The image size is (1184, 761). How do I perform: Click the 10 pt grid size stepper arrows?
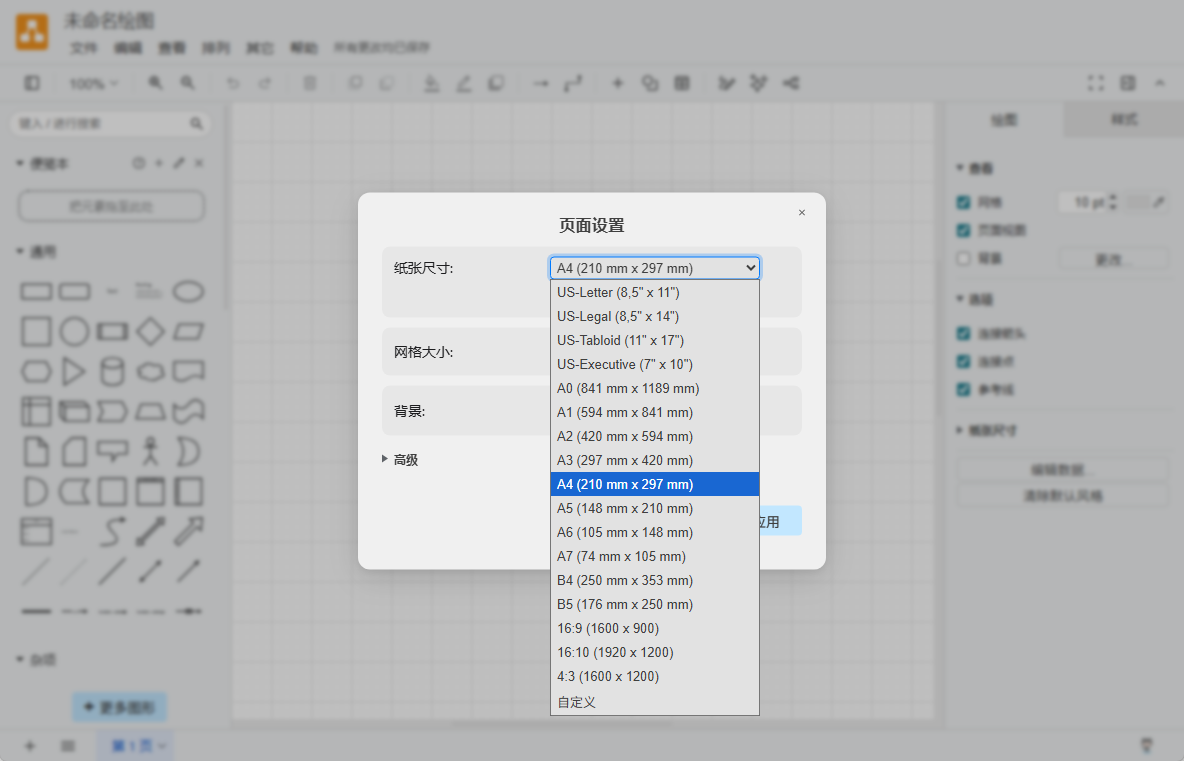[x=1112, y=202]
